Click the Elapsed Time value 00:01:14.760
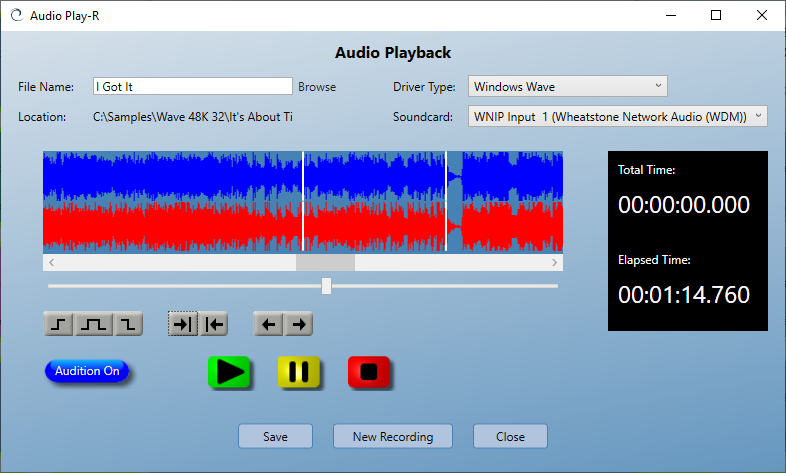 (x=684, y=295)
